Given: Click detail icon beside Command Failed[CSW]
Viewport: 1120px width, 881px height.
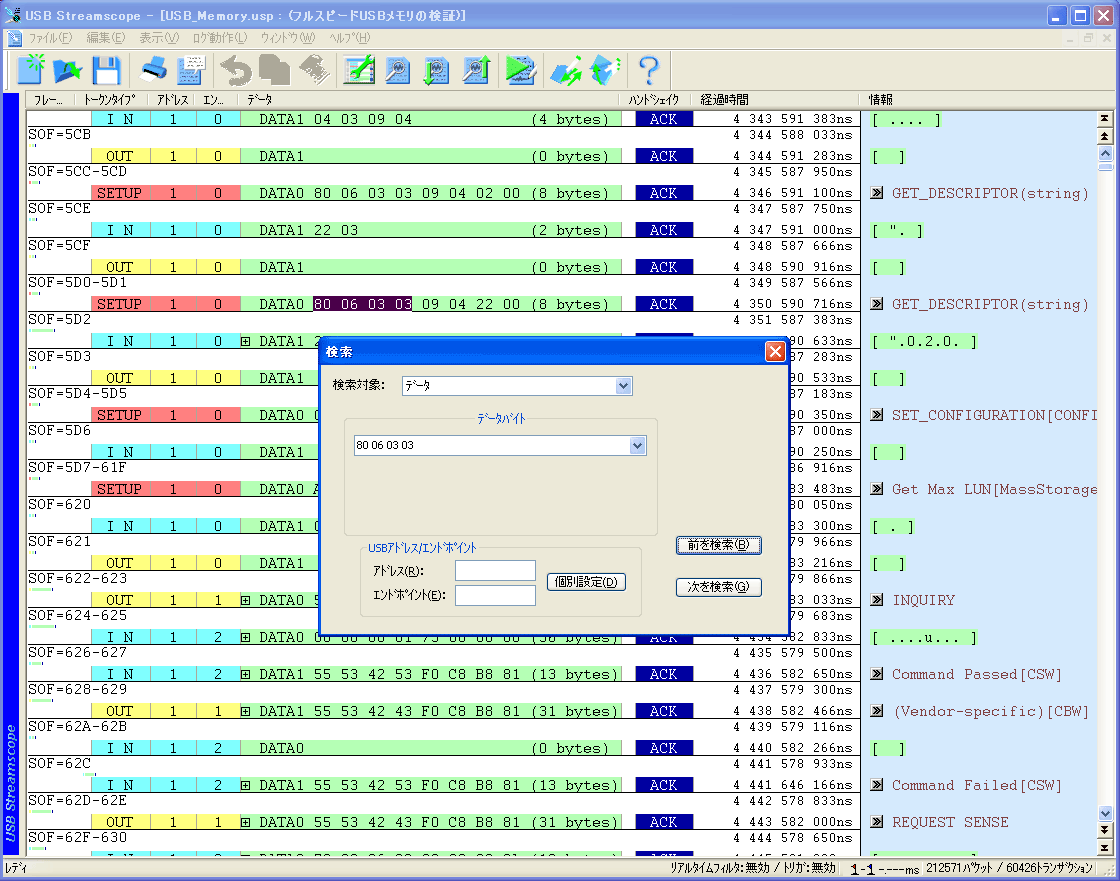Looking at the screenshot, I should (x=876, y=785).
